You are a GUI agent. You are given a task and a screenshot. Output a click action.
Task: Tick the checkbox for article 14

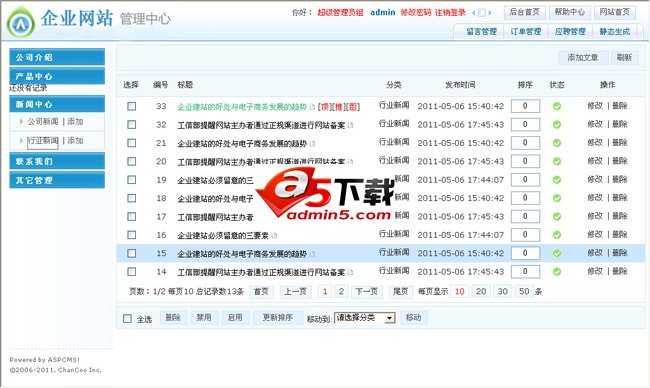pos(132,272)
